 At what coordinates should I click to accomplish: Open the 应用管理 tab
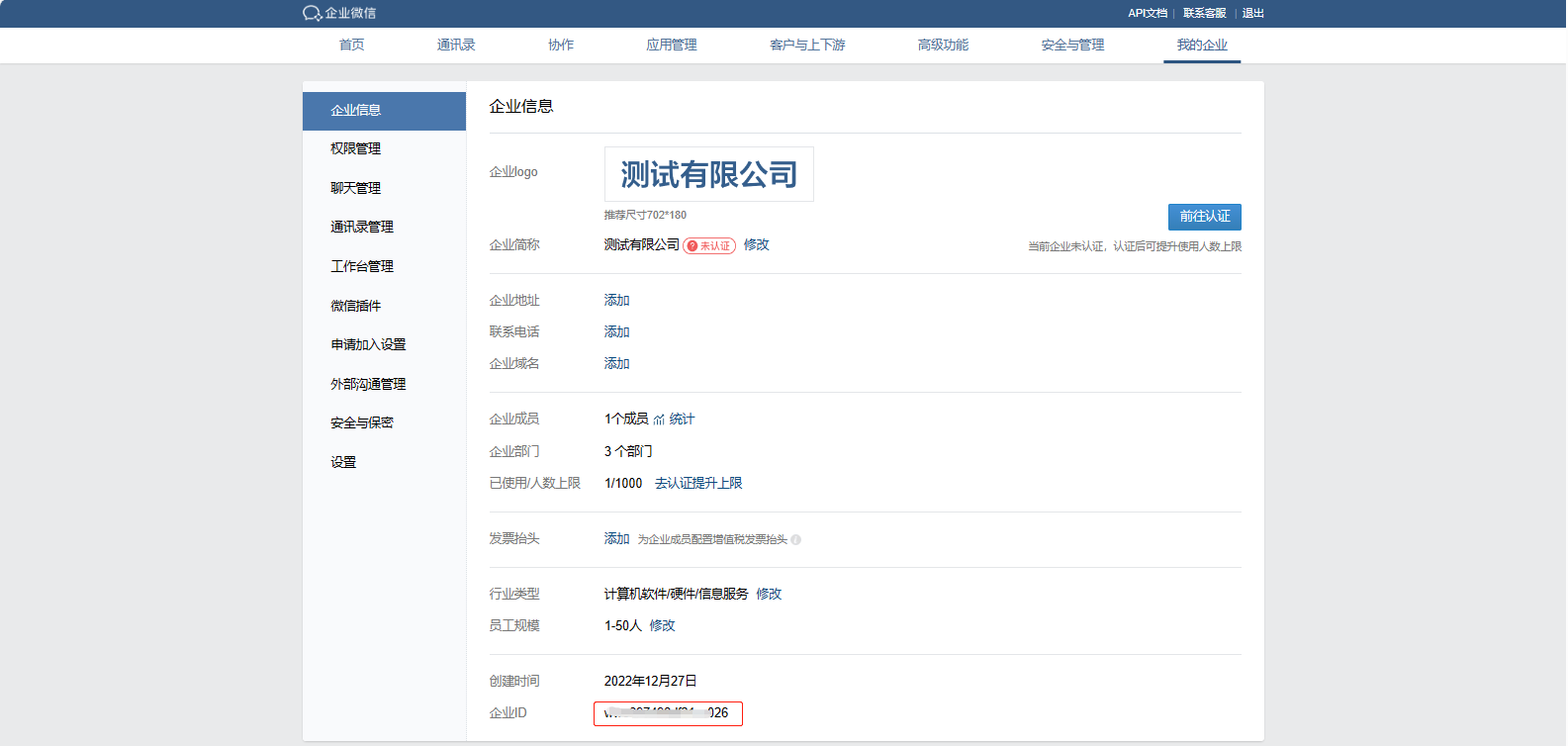click(671, 45)
